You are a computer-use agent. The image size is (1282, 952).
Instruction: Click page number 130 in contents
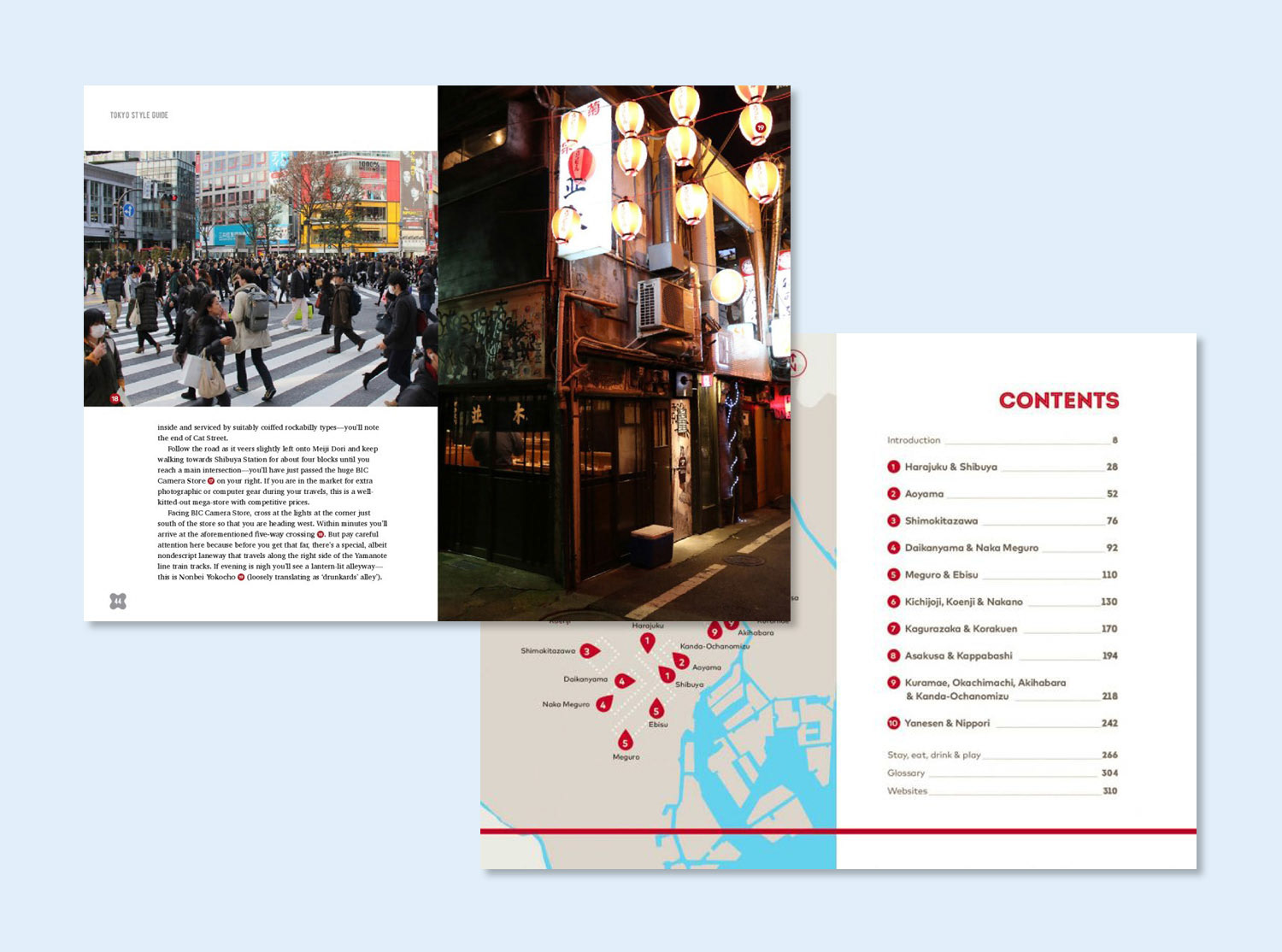click(x=1109, y=602)
